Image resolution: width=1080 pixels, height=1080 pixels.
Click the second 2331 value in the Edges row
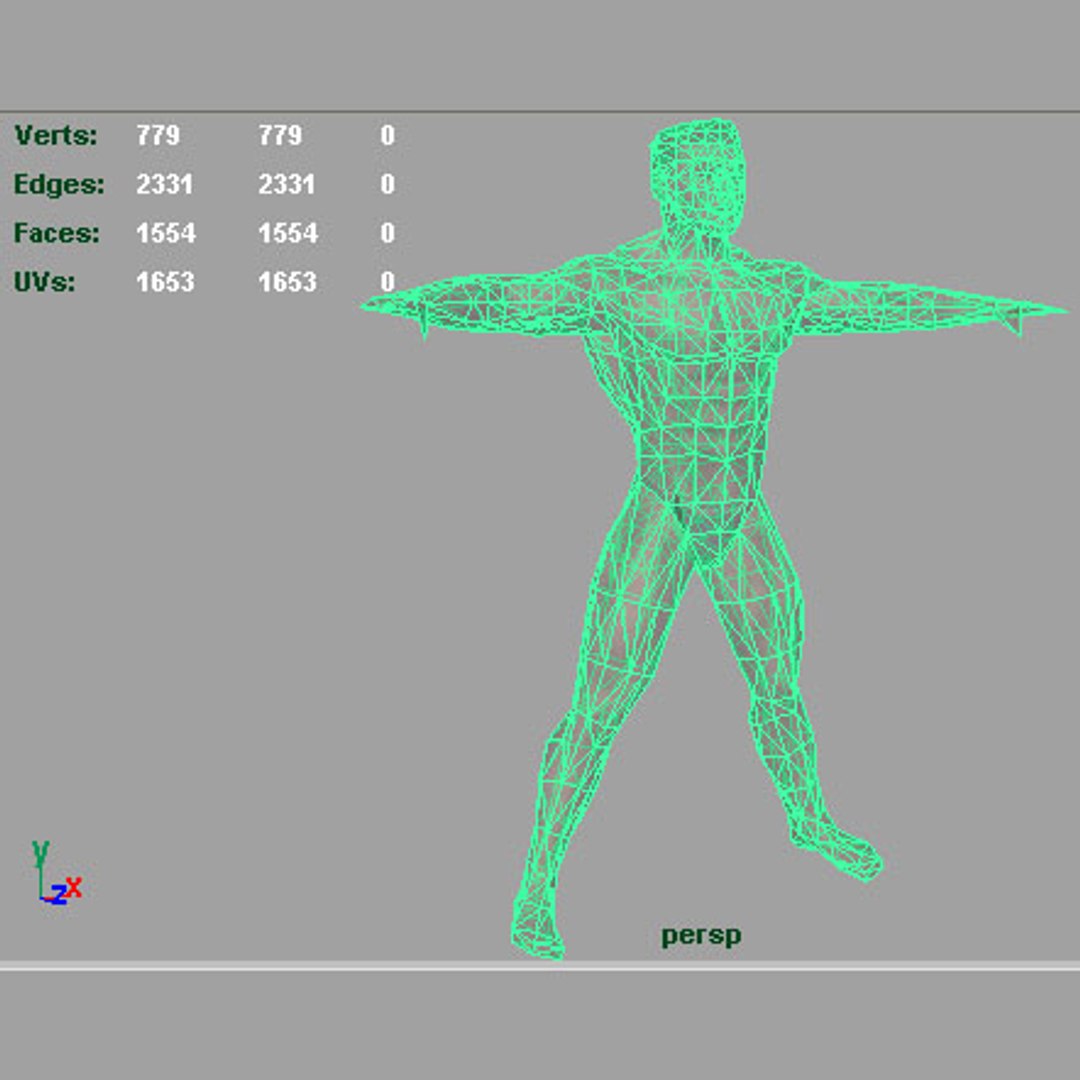[287, 184]
